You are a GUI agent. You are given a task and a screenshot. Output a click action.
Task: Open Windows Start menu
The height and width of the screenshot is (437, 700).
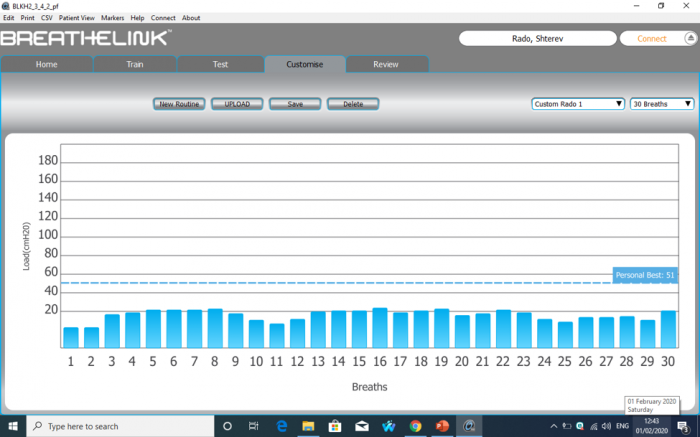pos(13,426)
